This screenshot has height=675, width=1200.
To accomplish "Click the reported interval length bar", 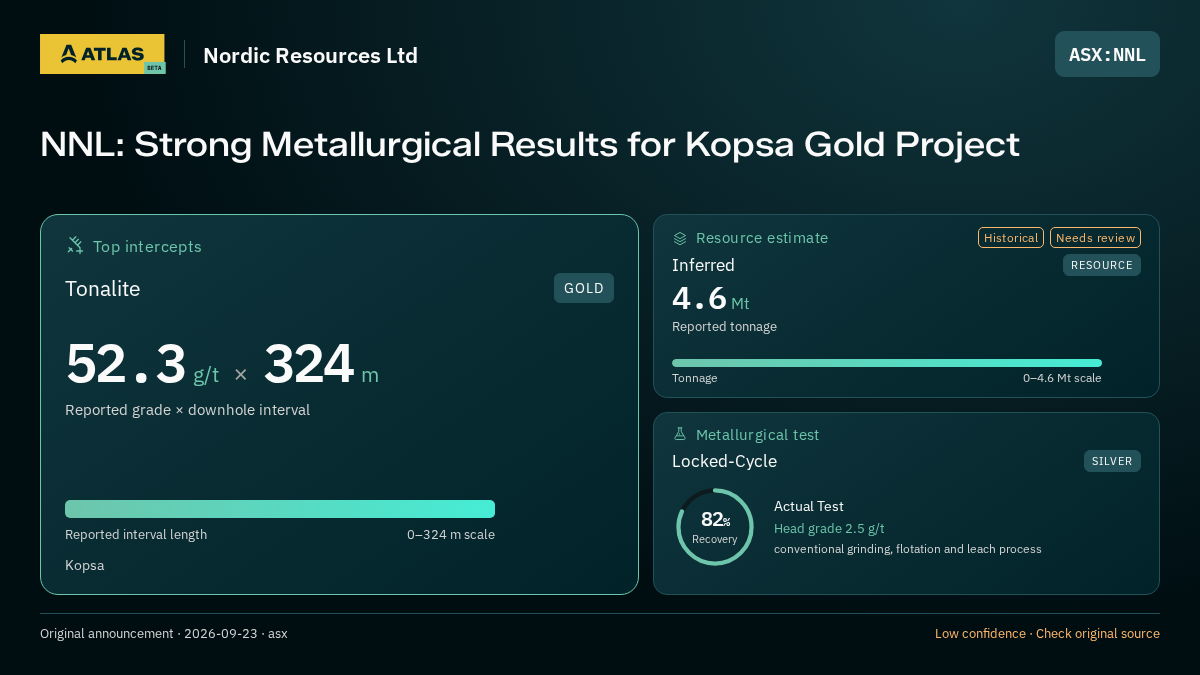I will click(280, 509).
